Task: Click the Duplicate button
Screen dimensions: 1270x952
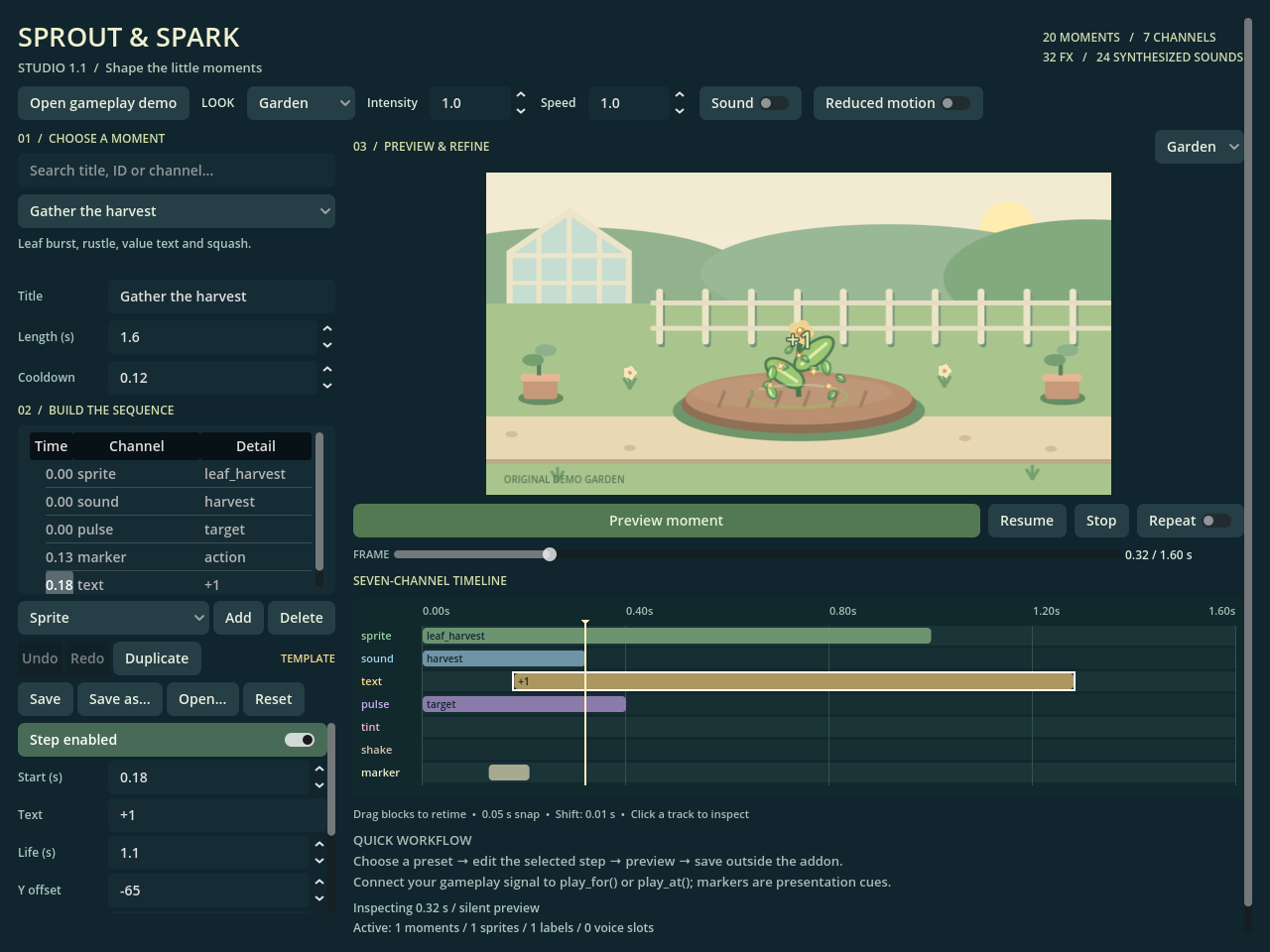Action: 157,658
